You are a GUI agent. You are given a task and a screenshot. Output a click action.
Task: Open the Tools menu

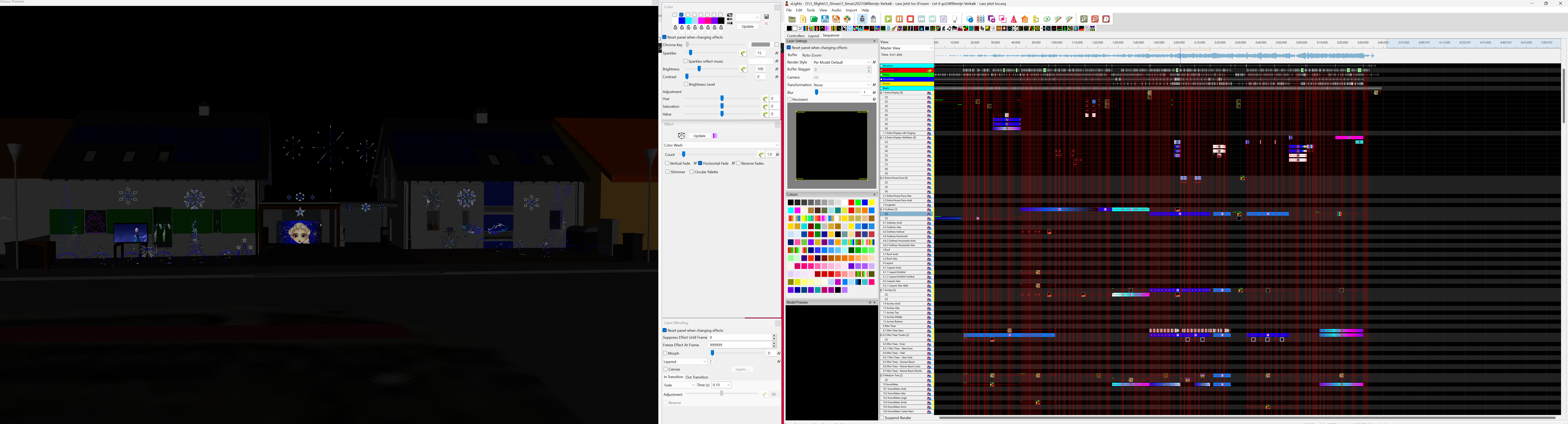click(811, 10)
